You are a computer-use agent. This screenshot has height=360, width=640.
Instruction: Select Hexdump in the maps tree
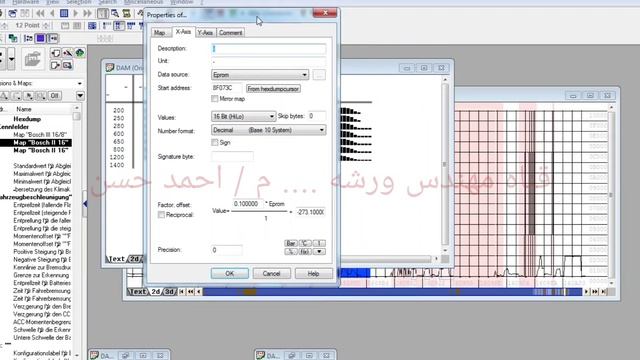(27, 119)
